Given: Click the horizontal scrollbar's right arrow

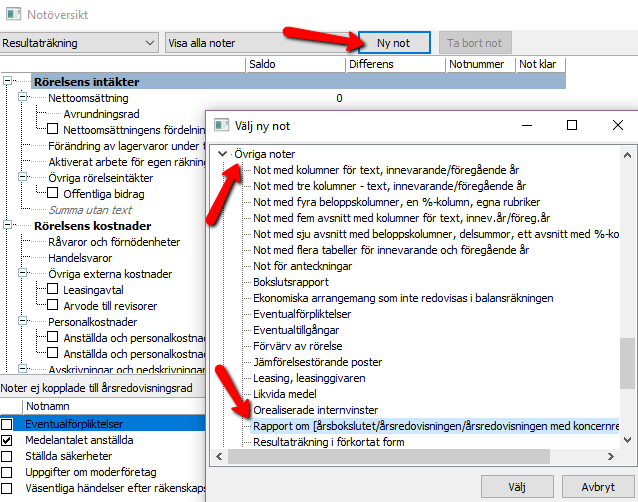Looking at the screenshot, I should pyautogui.click(x=611, y=456).
